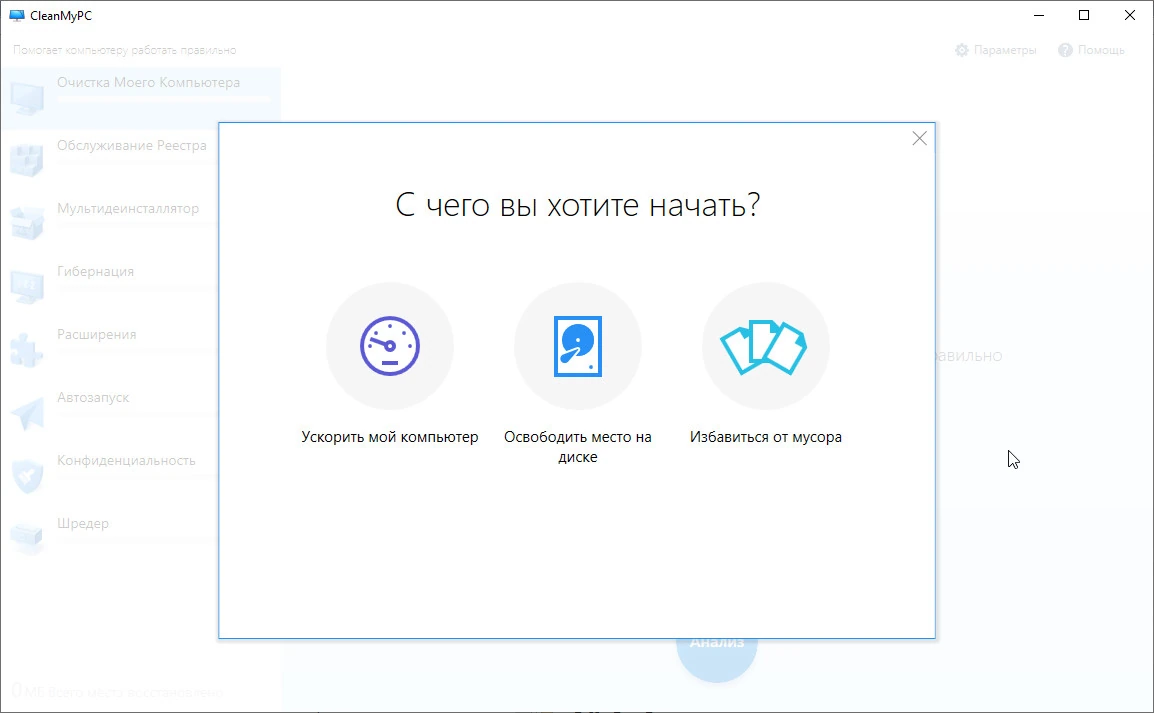Viewport: 1154px width, 713px height.
Task: Open 'Гибернация' sidebar section
Action: point(110,287)
